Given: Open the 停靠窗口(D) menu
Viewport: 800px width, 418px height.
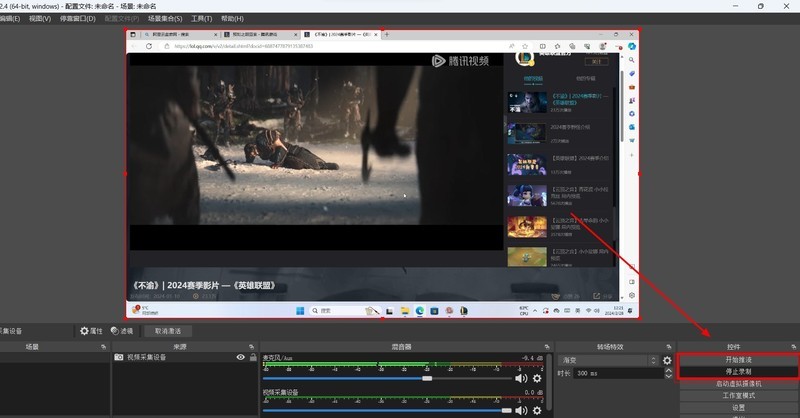Looking at the screenshot, I should pos(78,18).
